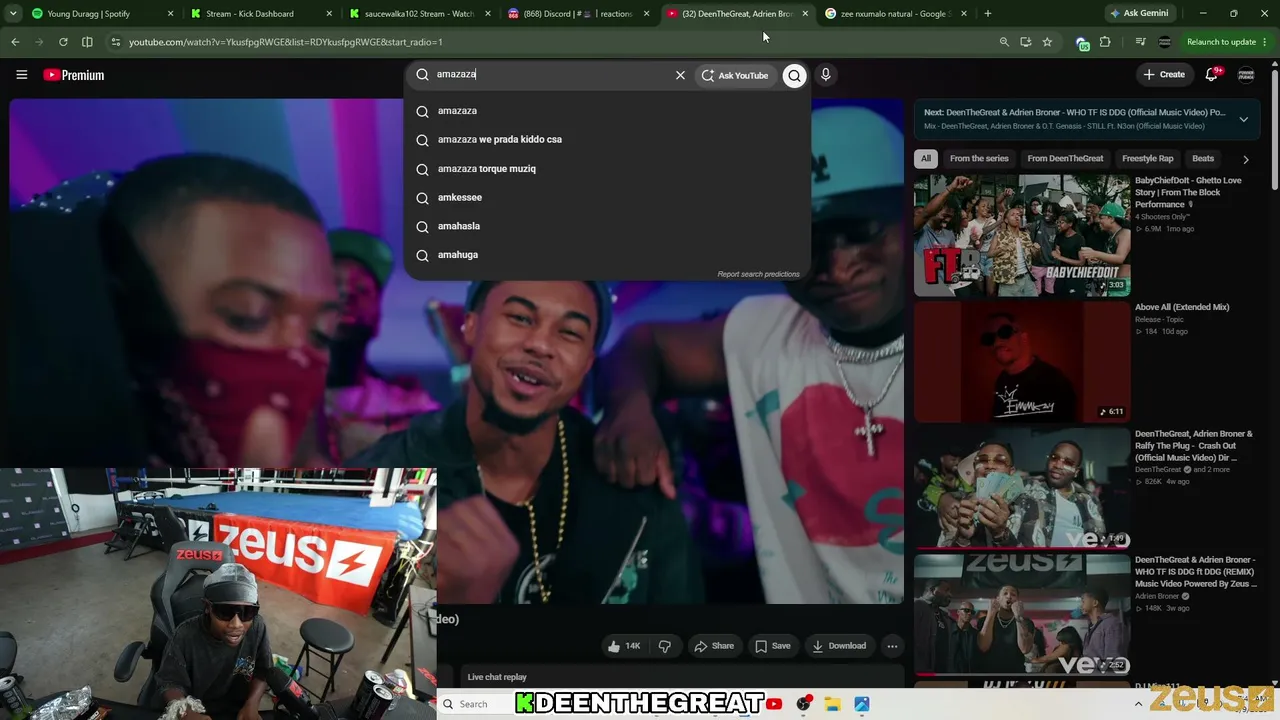The height and width of the screenshot is (720, 1280).
Task: Switch to the zee nxumalo Google tab
Action: pyautogui.click(x=897, y=14)
